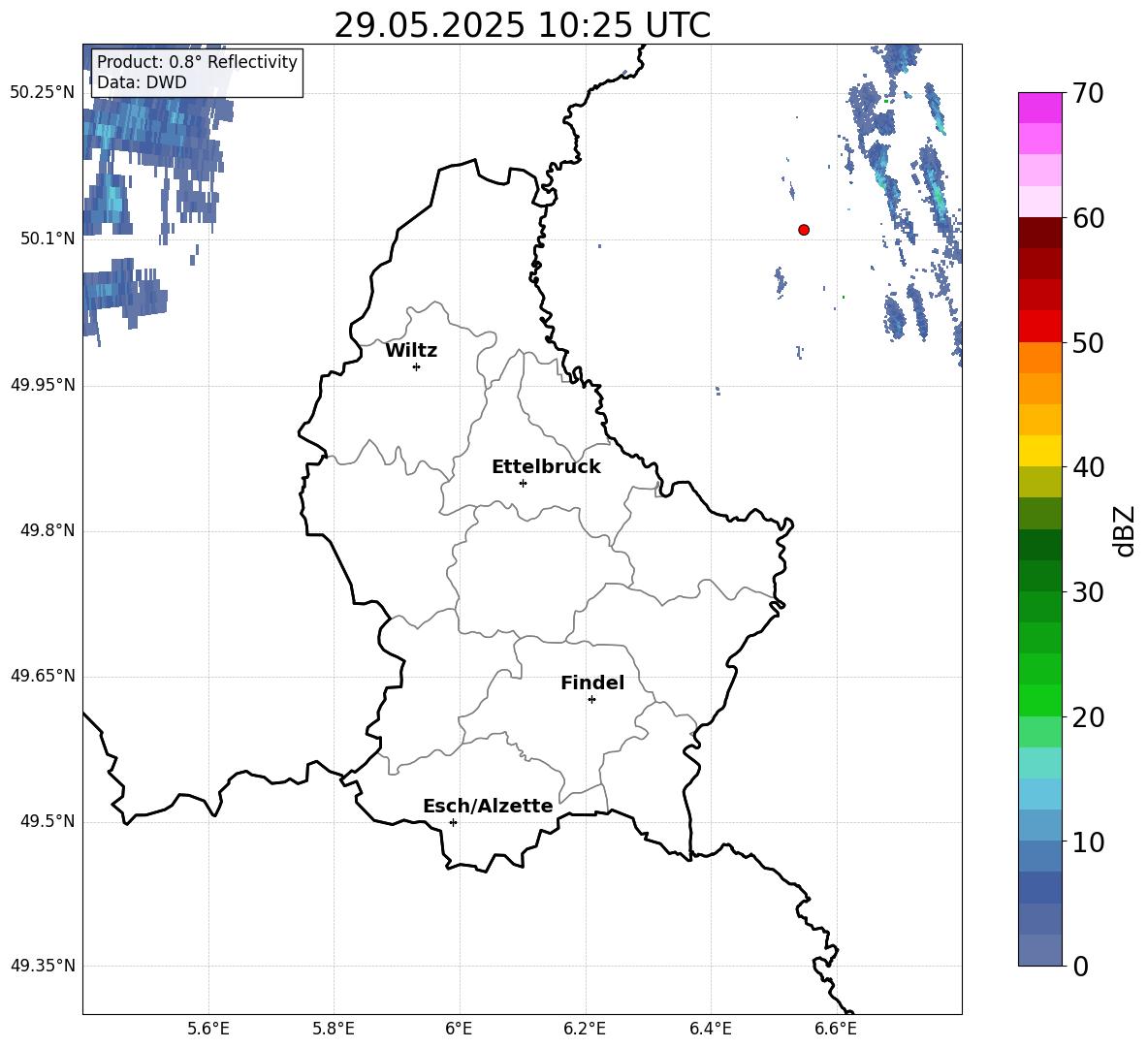Image resolution: width=1148 pixels, height=1048 pixels.
Task: Click the 6.4°E longitude label
Action: pyautogui.click(x=710, y=1029)
